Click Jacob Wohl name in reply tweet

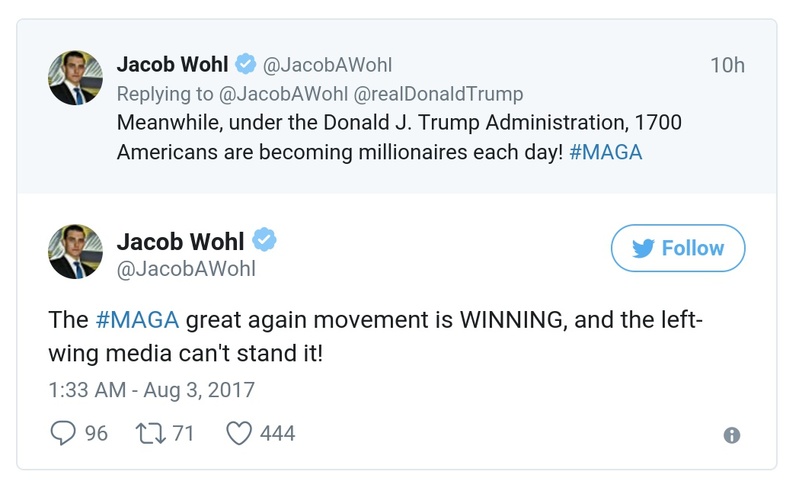pos(172,65)
